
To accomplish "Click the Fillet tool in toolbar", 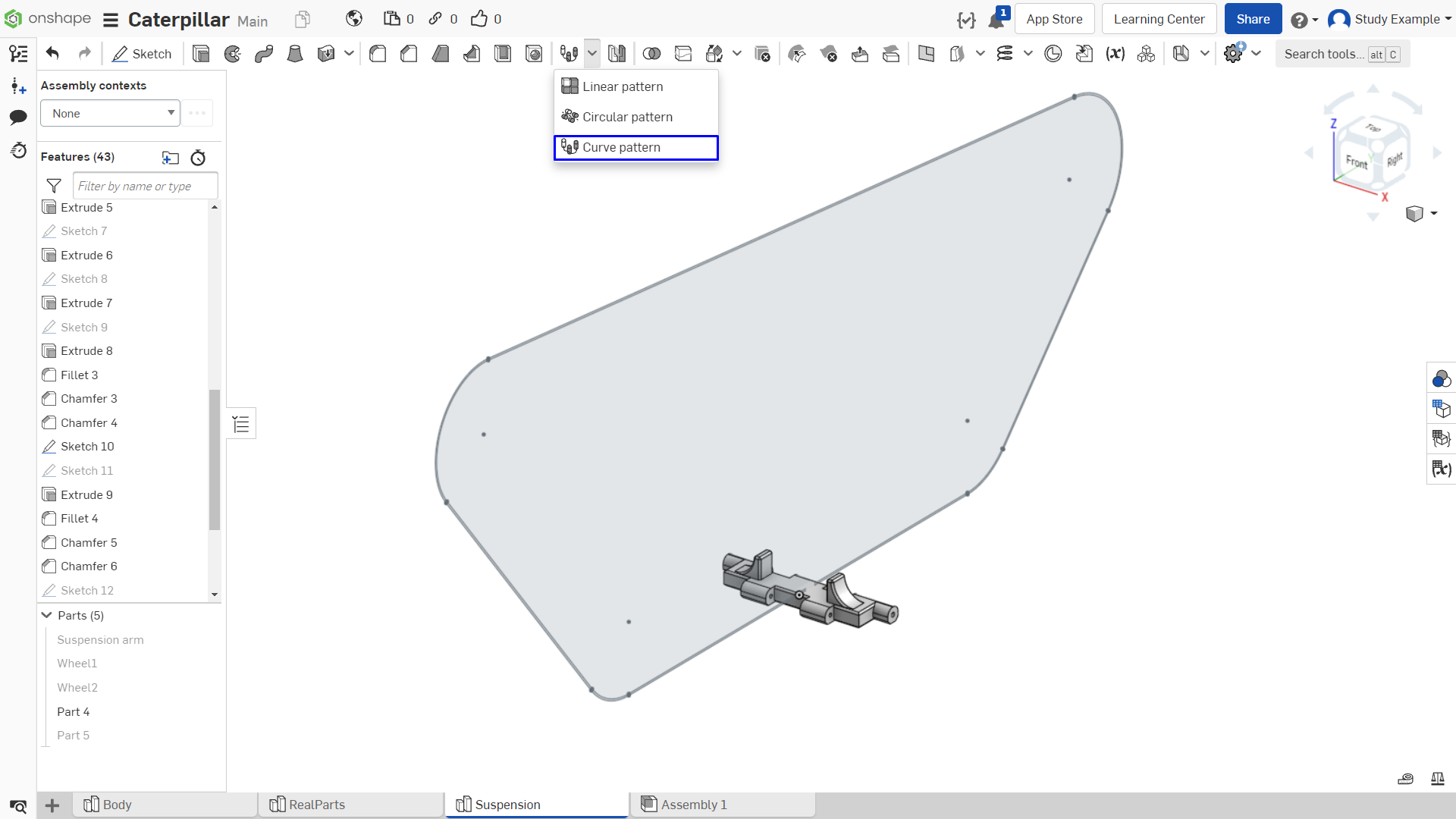I will click(x=378, y=54).
